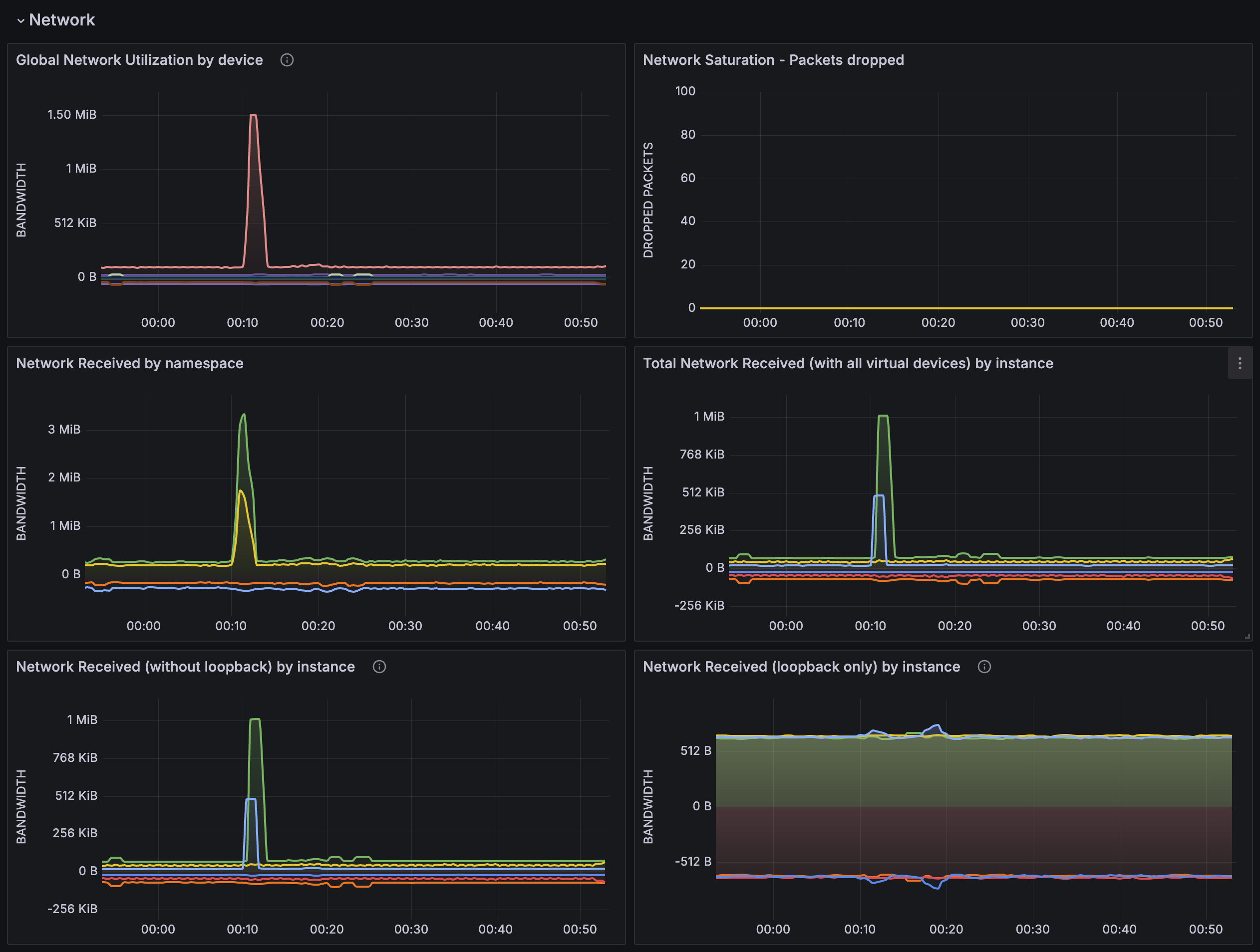This screenshot has height=952, width=1260.
Task: Click green spike peak in namespace graph
Action: click(244, 415)
